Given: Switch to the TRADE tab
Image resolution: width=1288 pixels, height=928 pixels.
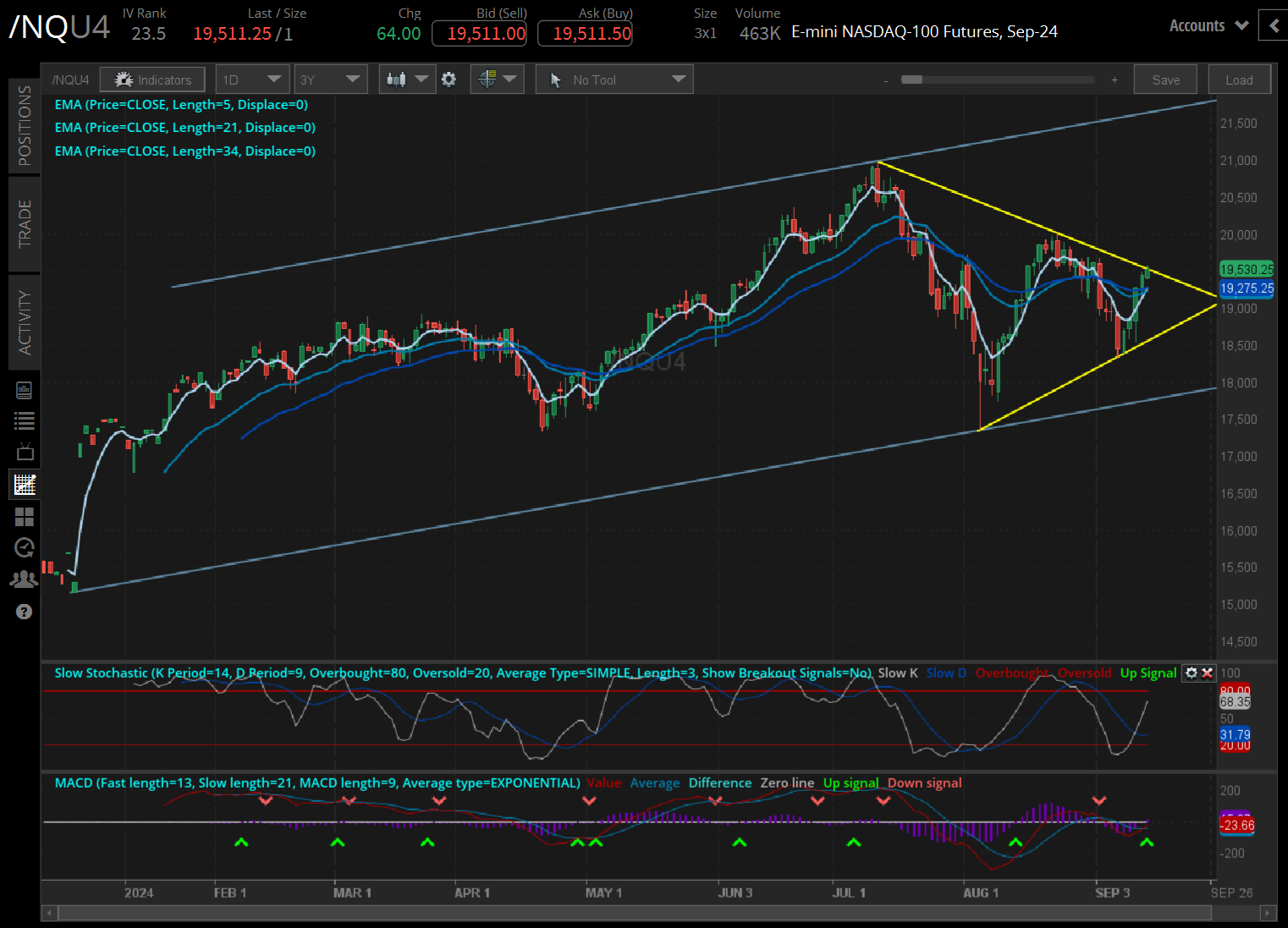Looking at the screenshot, I should pos(24,224).
